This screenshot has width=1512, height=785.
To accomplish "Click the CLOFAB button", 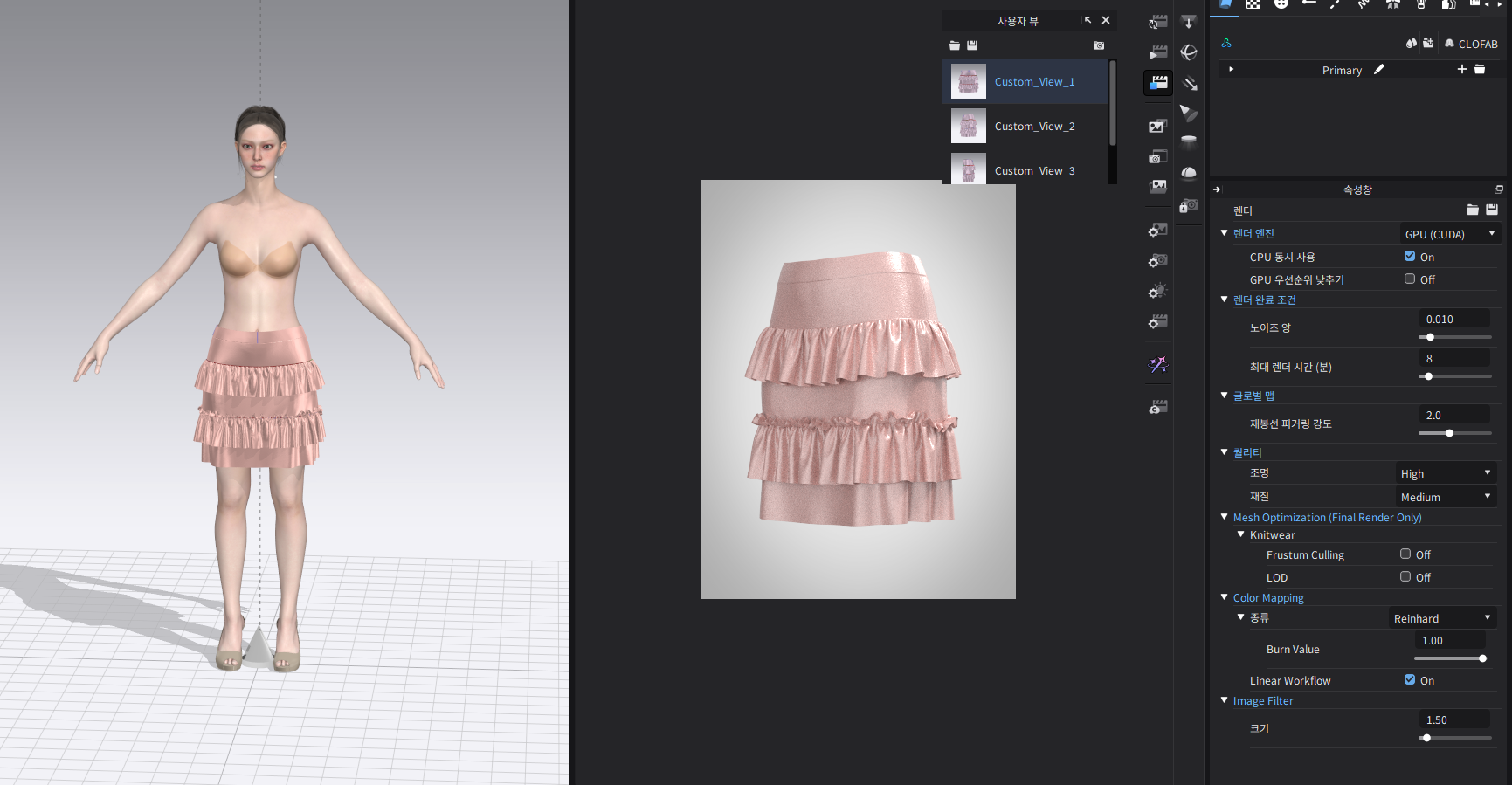I will point(1471,44).
